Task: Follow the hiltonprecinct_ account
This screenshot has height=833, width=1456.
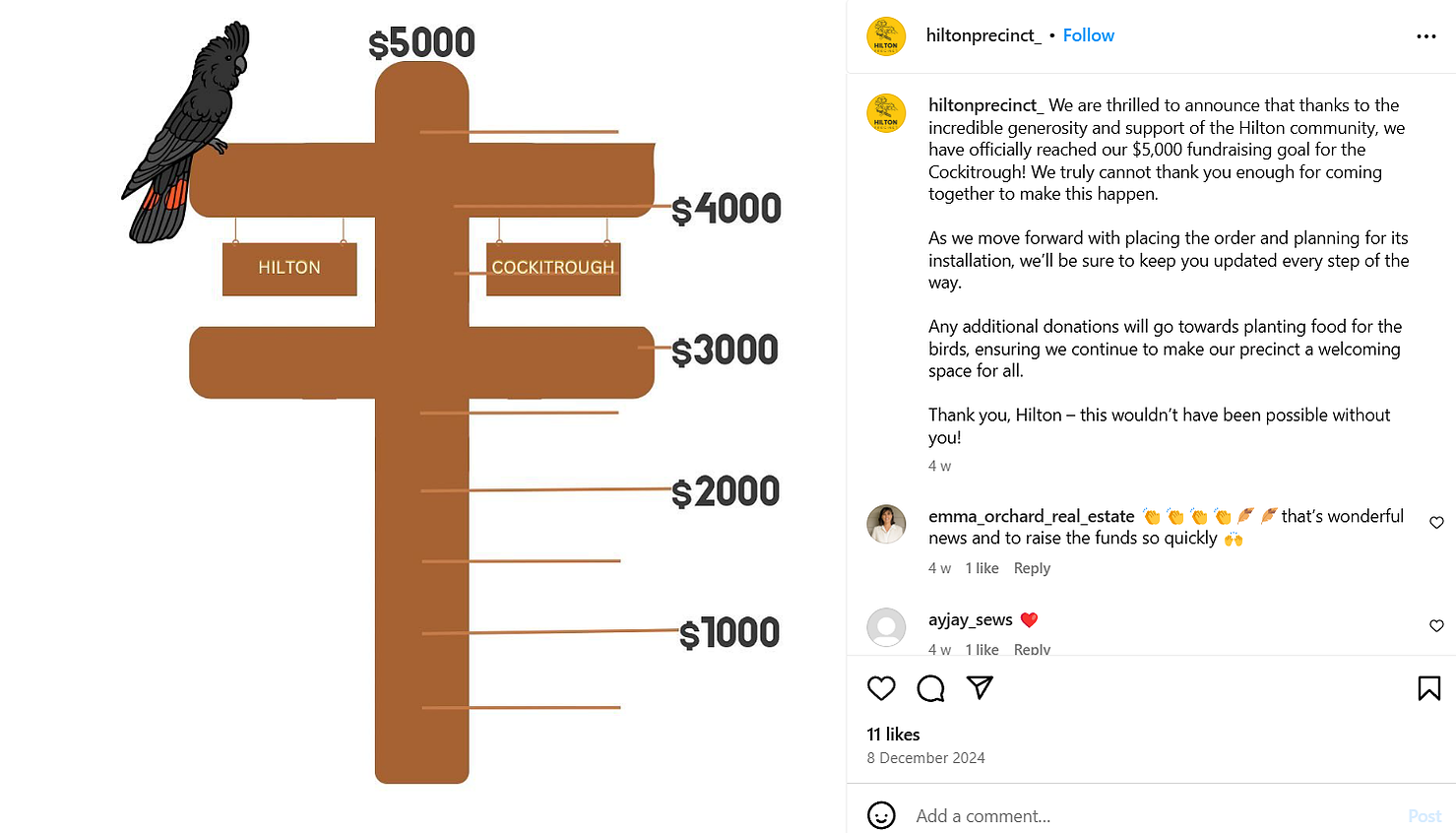Action: point(1088,35)
